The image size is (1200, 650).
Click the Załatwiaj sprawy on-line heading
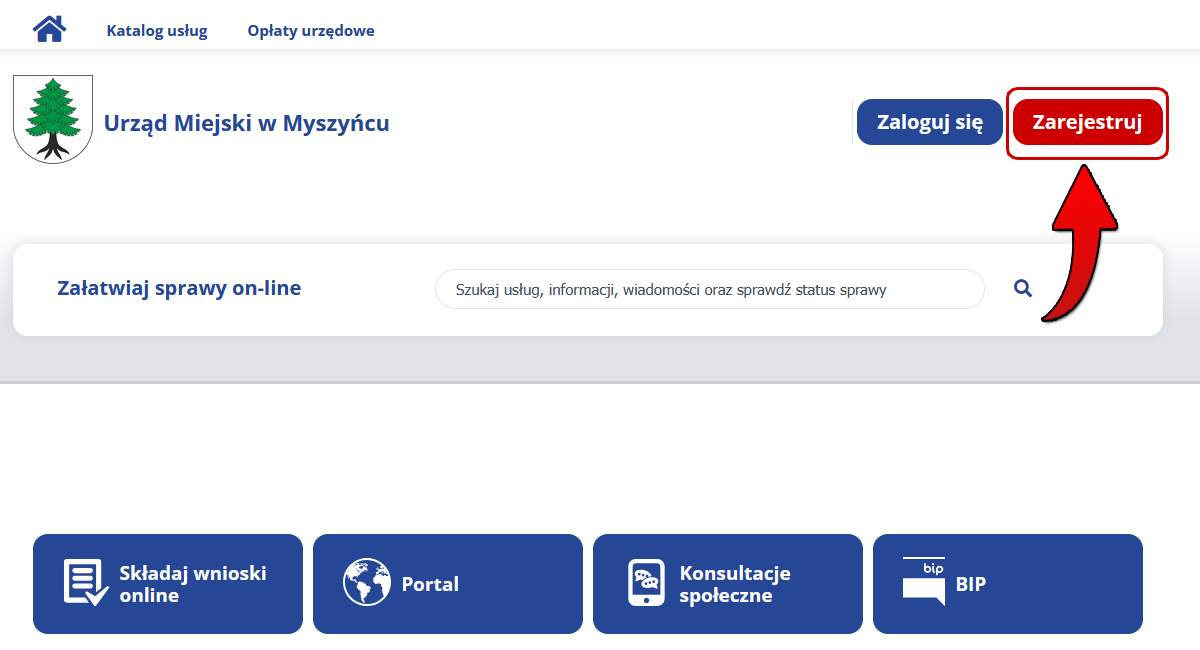point(179,288)
